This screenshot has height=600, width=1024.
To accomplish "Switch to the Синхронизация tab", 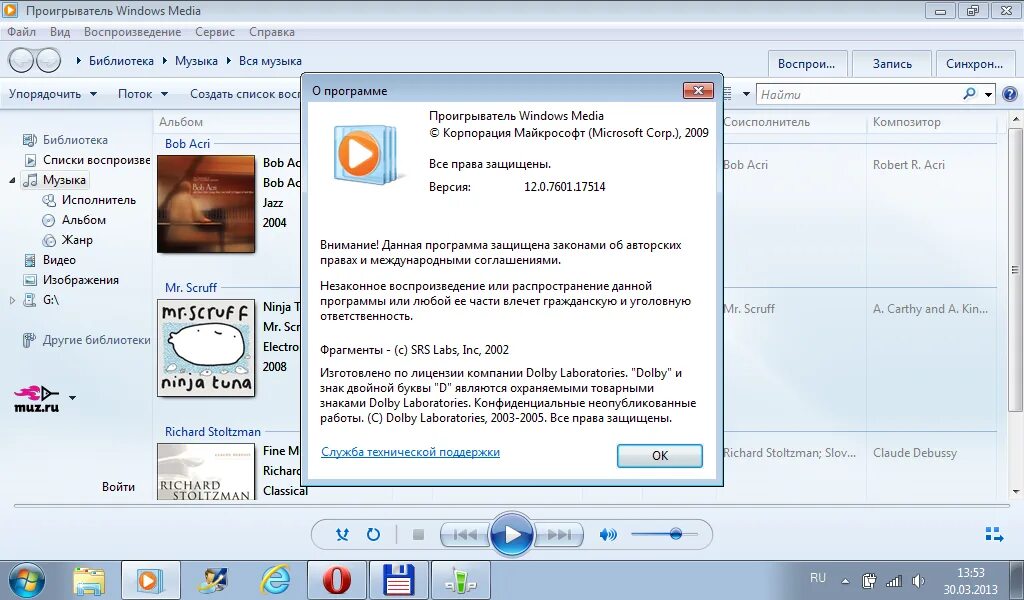I will (x=974, y=64).
